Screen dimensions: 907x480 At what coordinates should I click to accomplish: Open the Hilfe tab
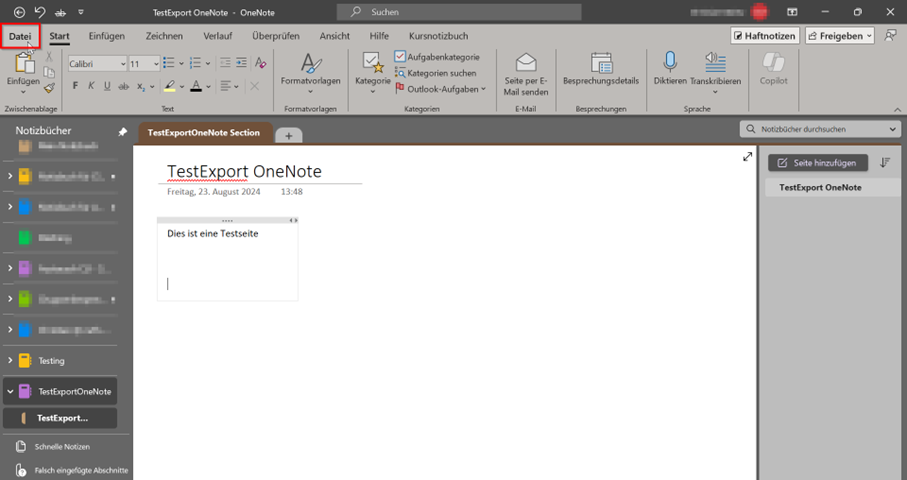pos(379,36)
